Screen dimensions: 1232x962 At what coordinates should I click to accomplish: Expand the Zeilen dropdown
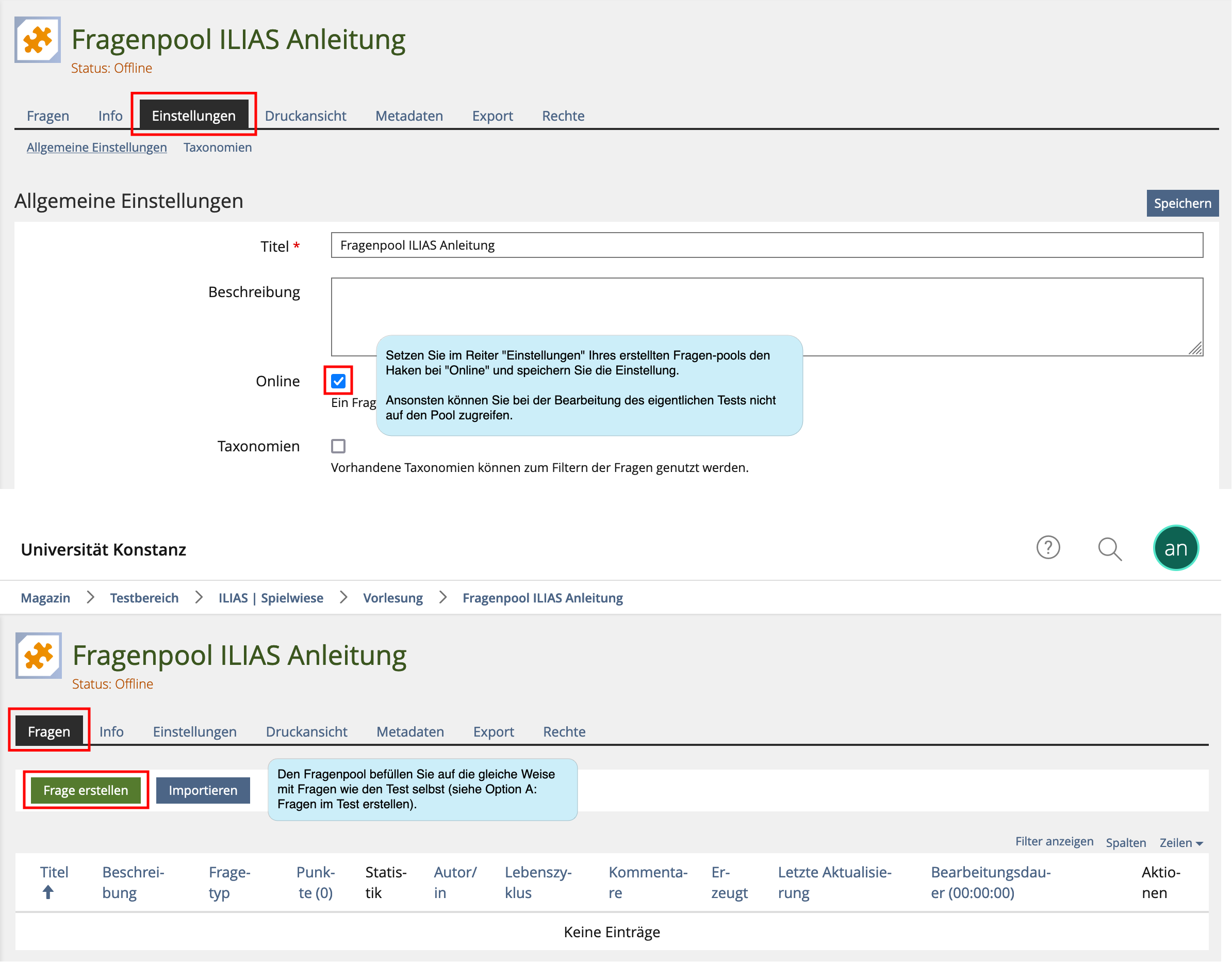[x=1182, y=843]
